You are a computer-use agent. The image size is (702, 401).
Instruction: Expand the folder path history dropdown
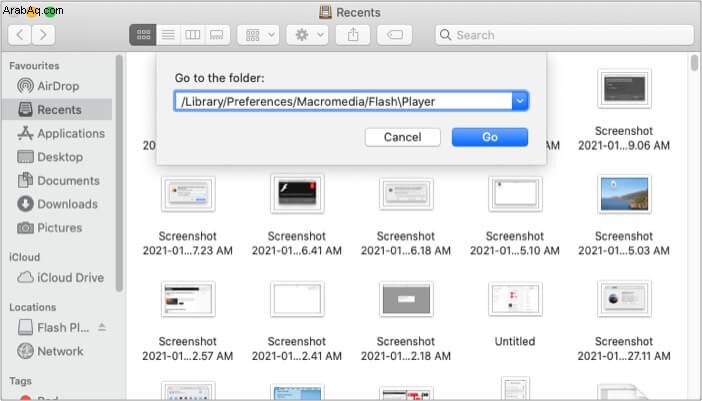pos(520,101)
